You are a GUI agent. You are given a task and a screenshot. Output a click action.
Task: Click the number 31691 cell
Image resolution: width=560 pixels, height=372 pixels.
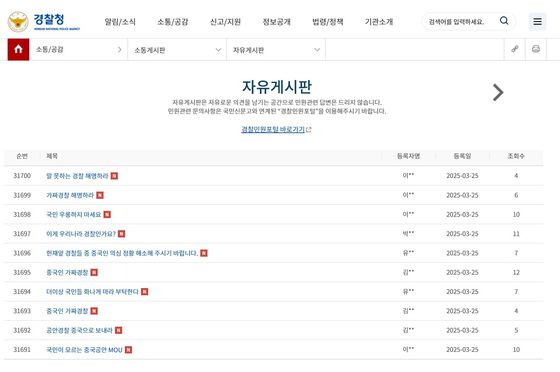tap(22, 350)
